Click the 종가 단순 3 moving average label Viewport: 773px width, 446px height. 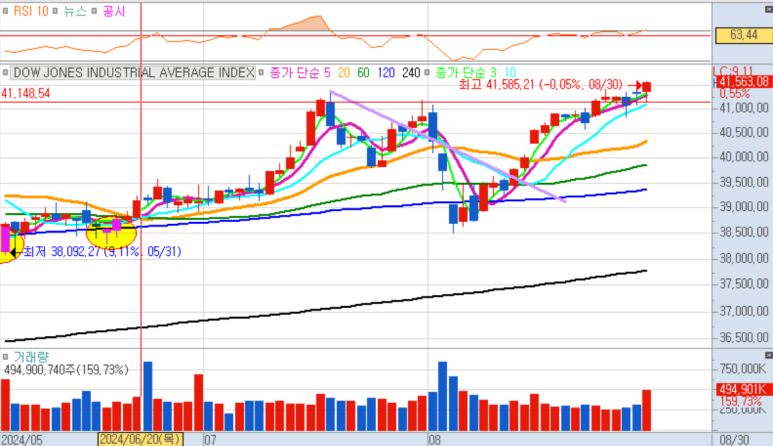[465, 72]
